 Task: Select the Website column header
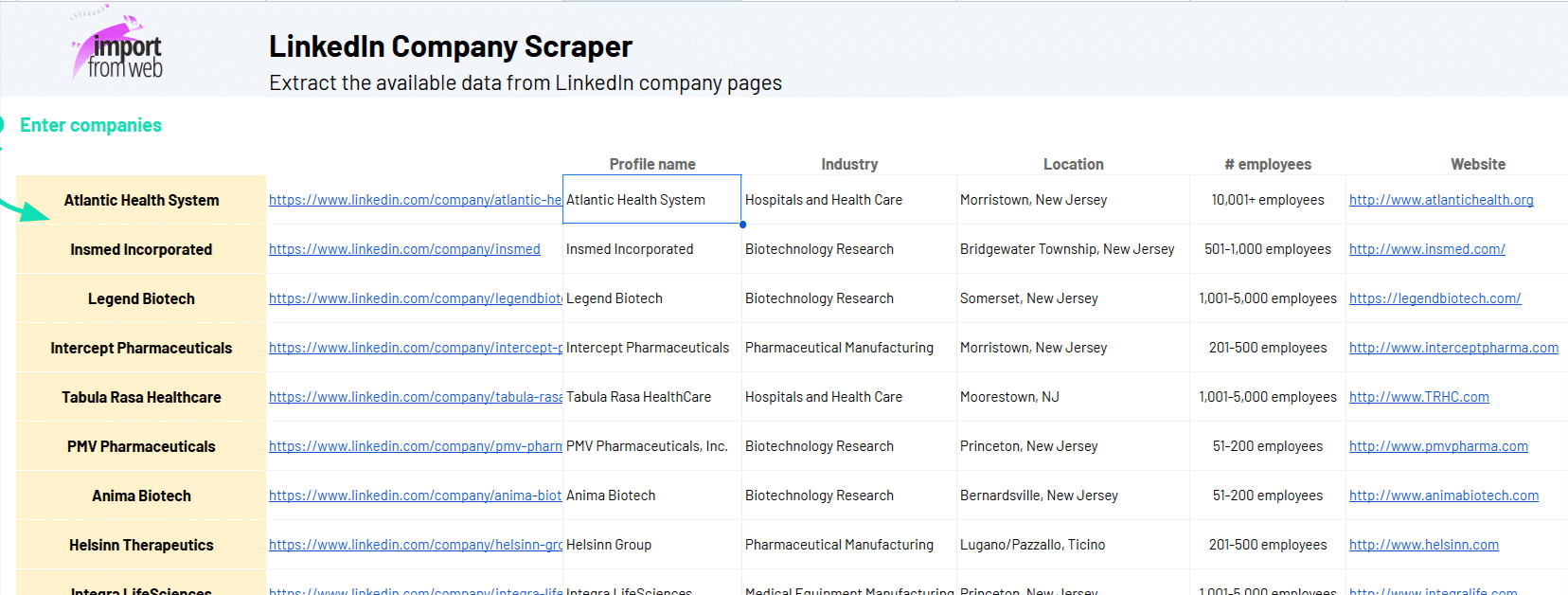coord(1477,164)
